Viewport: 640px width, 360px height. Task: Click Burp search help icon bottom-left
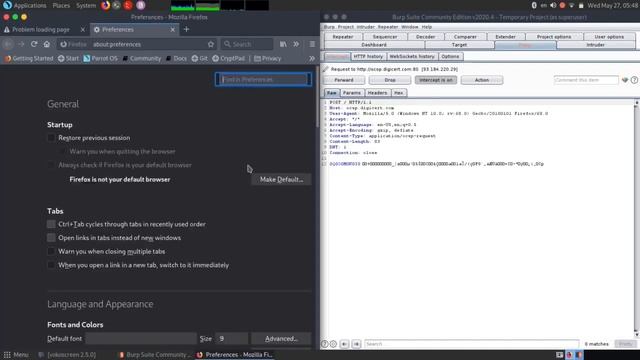pyautogui.click(x=325, y=344)
